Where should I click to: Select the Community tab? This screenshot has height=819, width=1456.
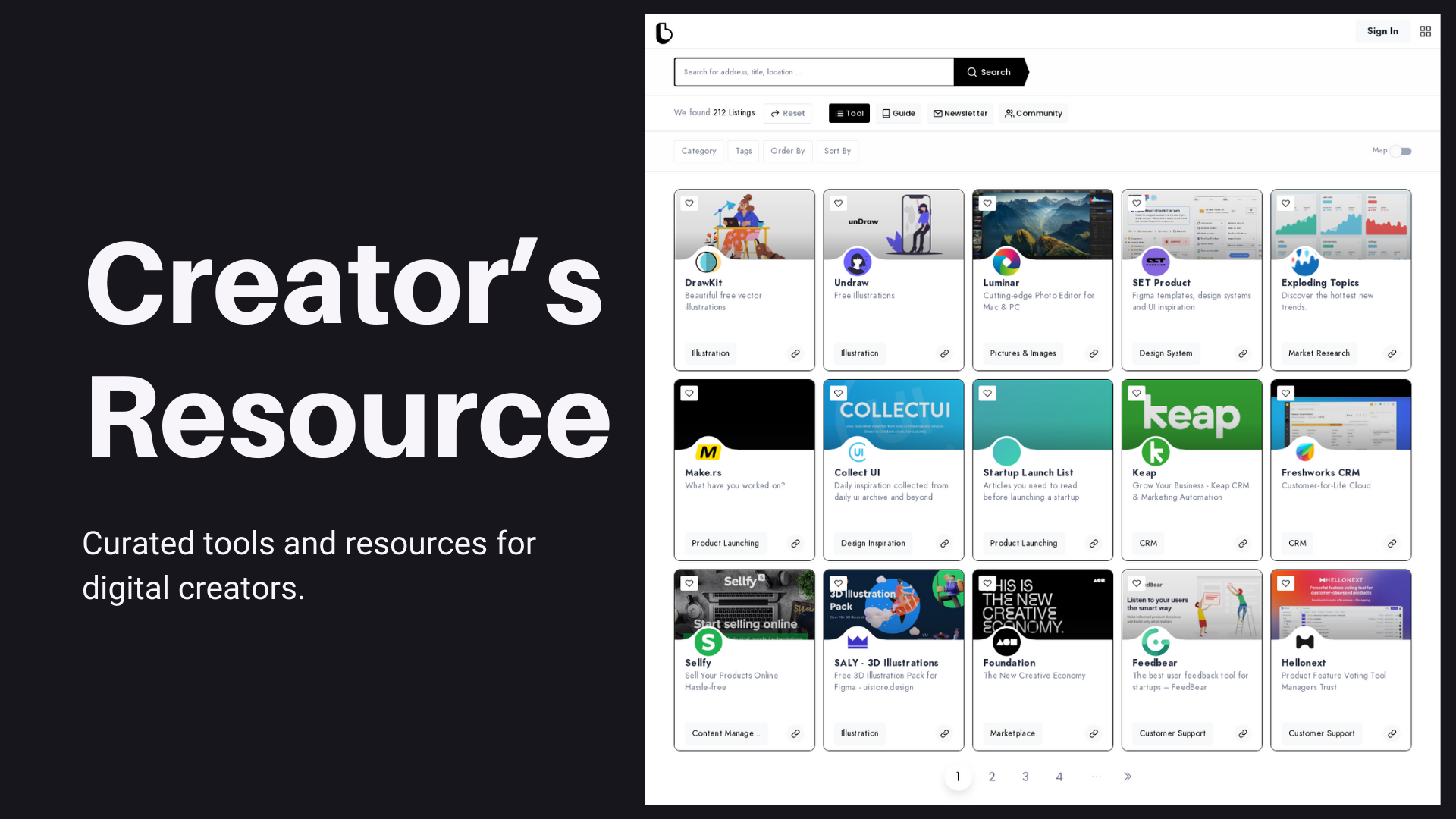pyautogui.click(x=1034, y=113)
